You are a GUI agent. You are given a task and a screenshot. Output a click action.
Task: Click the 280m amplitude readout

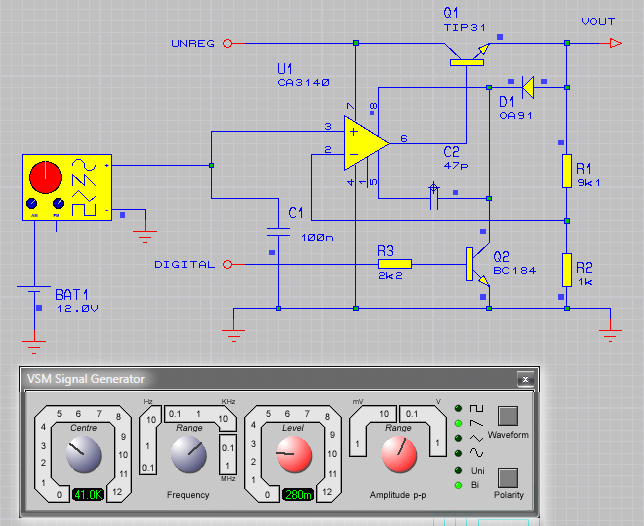click(x=298, y=494)
